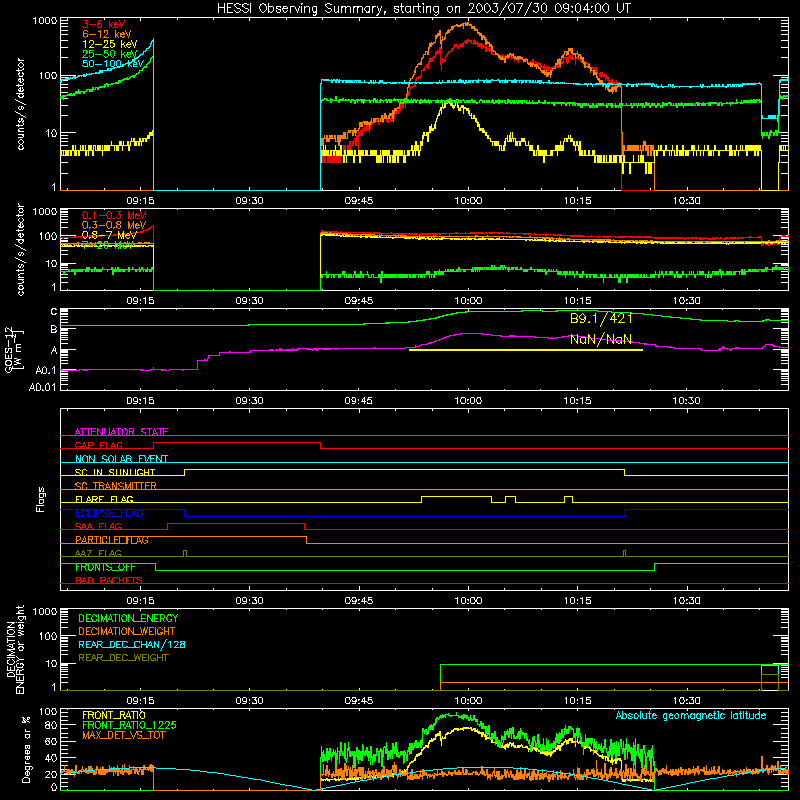Click the Degrees or % axis label
The height and width of the screenshot is (800, 800).
tap(26, 749)
